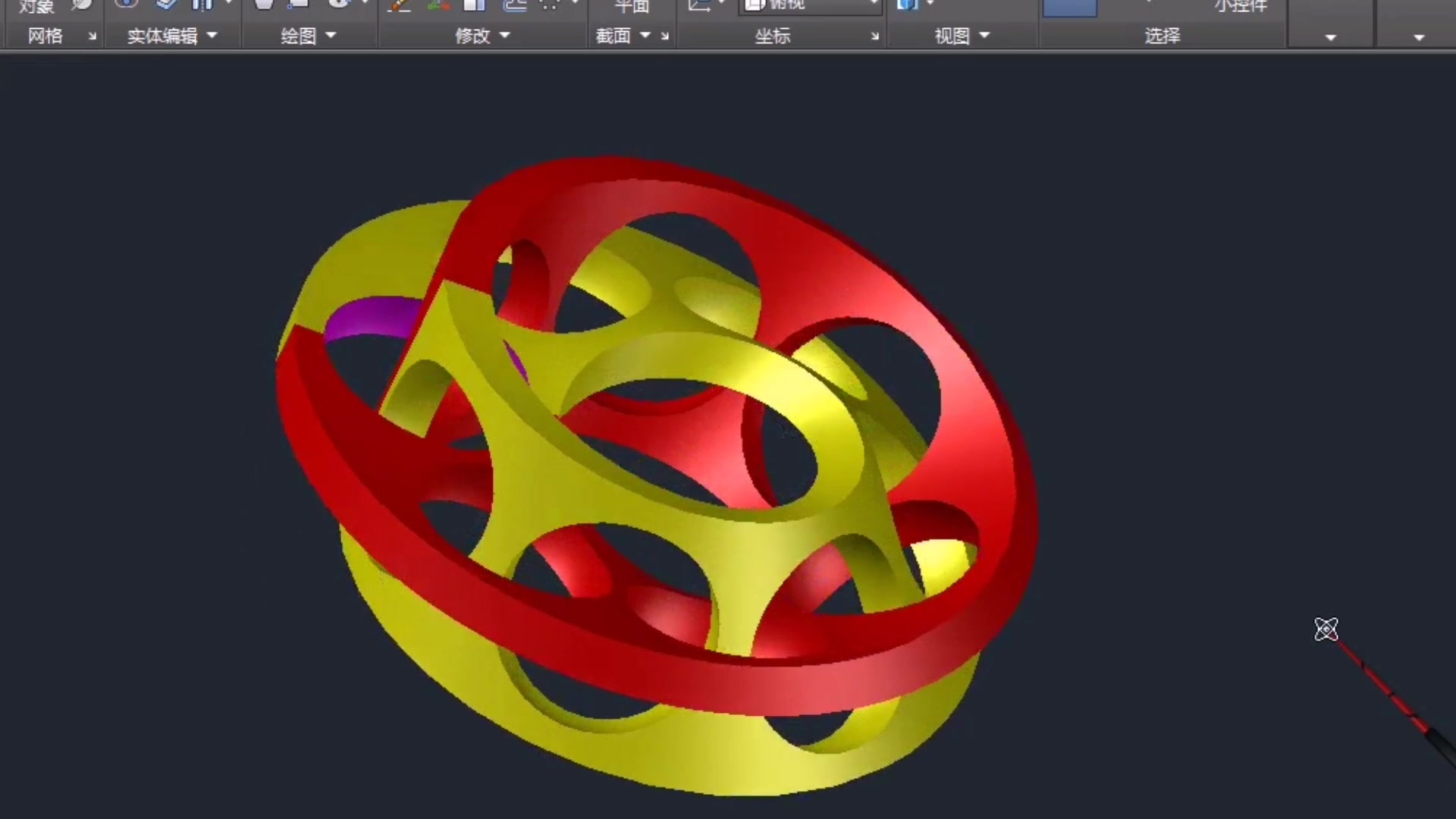Viewport: 1456px width, 819px height.
Task: Click the 选择 panel title
Action: tap(1163, 36)
